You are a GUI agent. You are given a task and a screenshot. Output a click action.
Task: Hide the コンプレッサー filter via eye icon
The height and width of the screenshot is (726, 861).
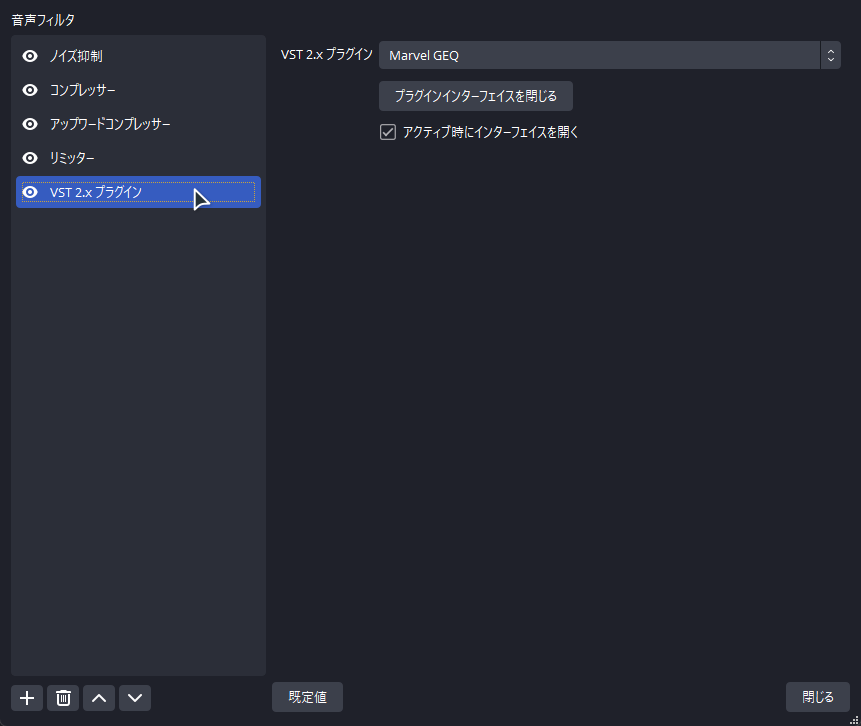click(x=30, y=90)
